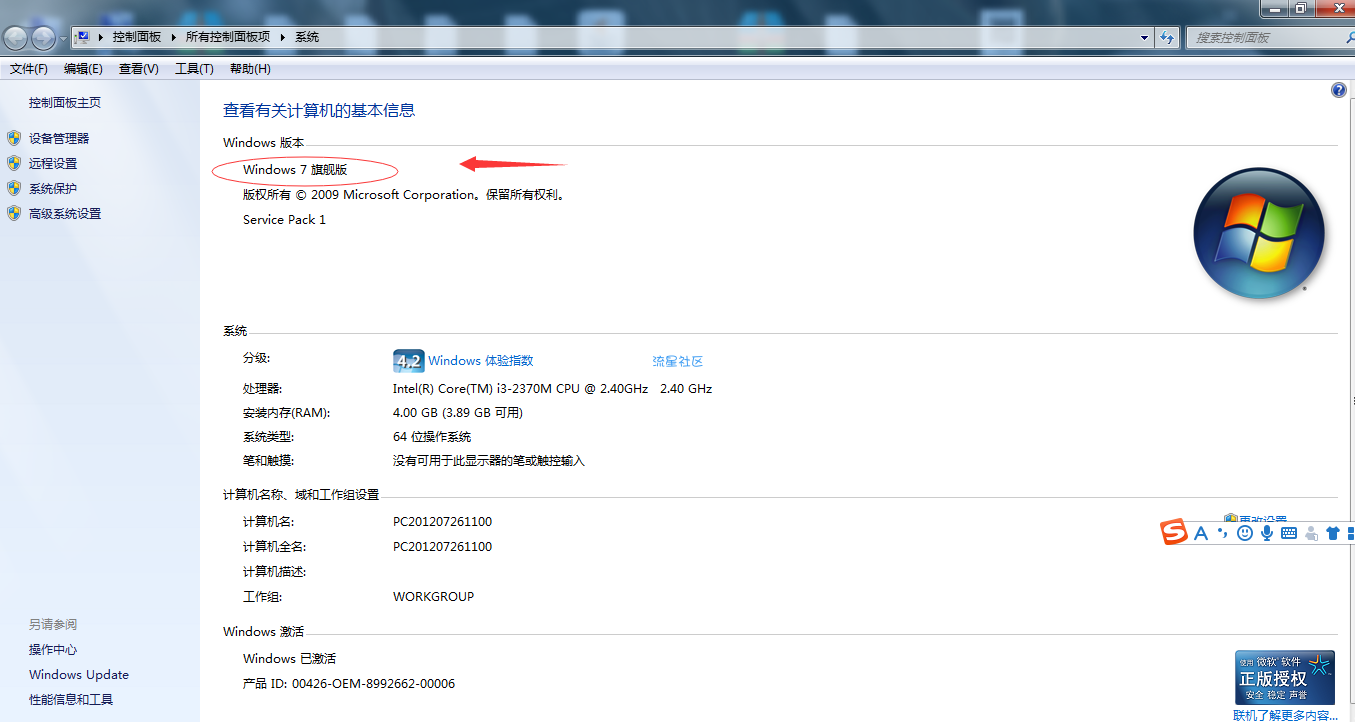Open 远程设置 from the sidebar

tap(53, 164)
